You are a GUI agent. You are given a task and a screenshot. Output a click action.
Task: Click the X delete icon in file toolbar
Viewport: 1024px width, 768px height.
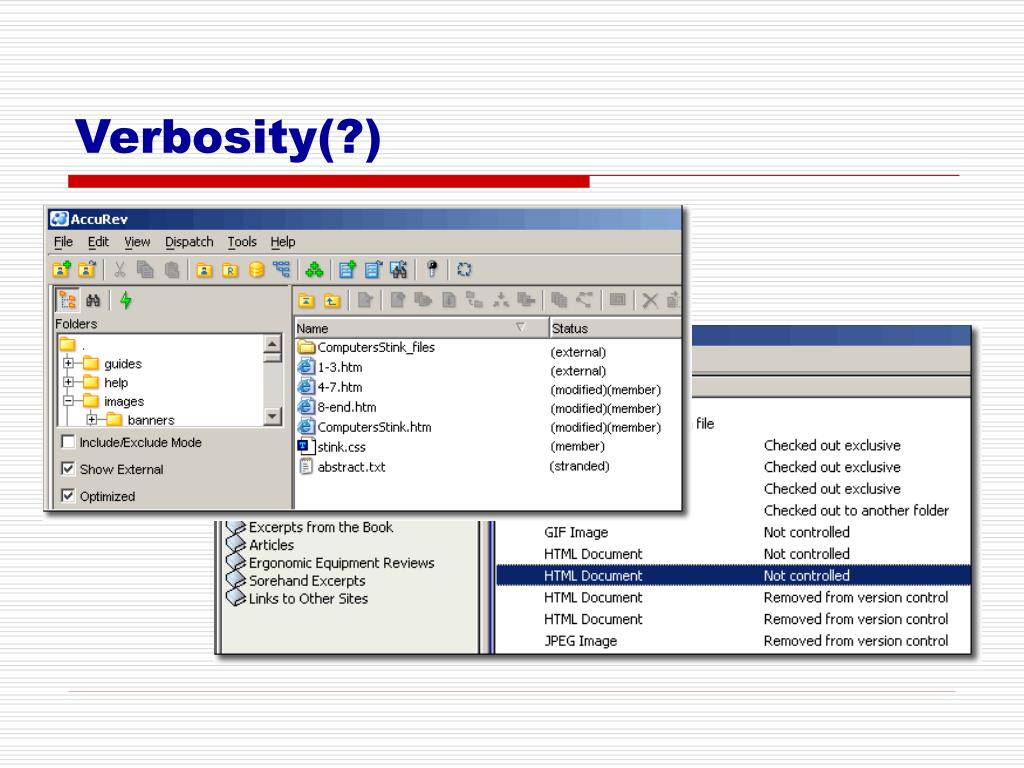(x=649, y=300)
